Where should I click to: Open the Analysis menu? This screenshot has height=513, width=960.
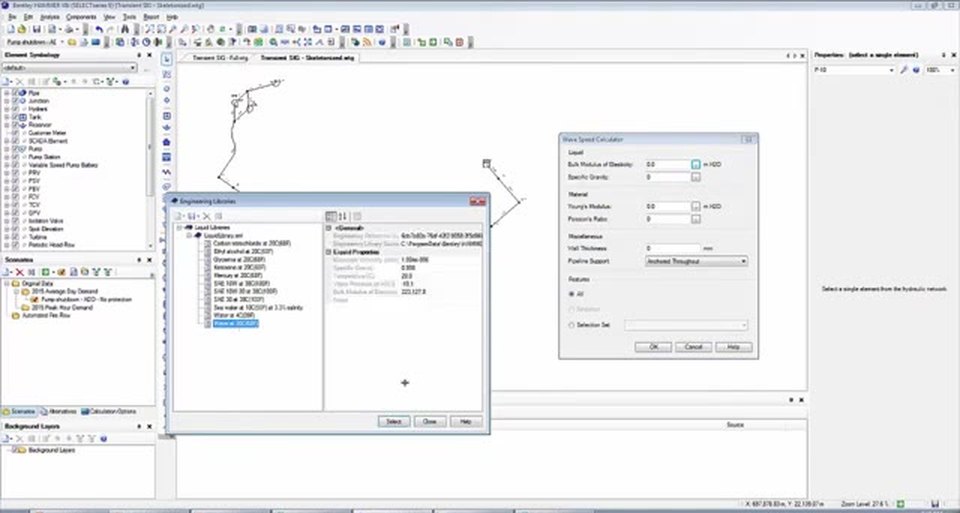tap(50, 17)
